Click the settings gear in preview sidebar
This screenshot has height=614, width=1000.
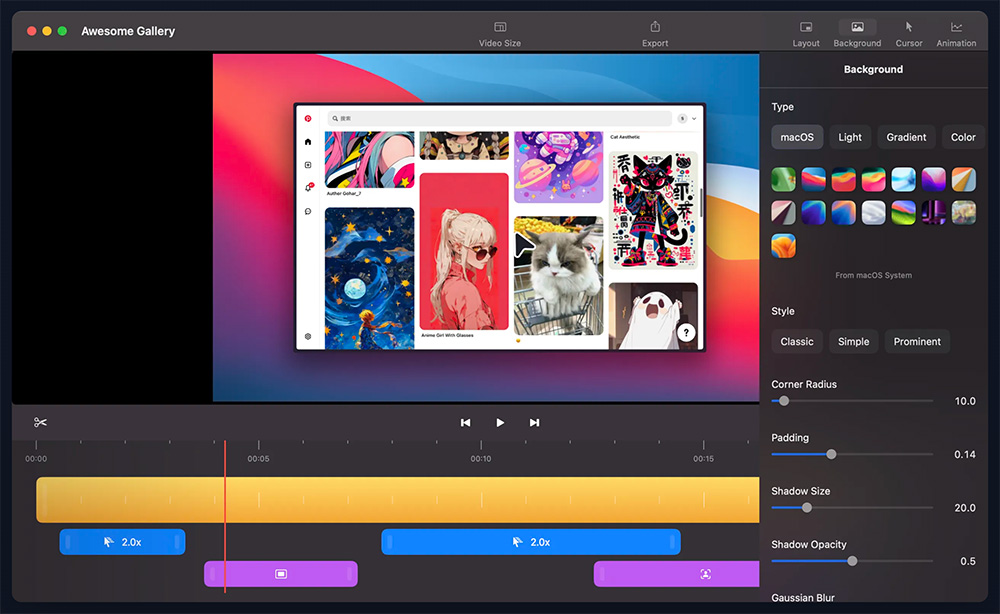(308, 336)
